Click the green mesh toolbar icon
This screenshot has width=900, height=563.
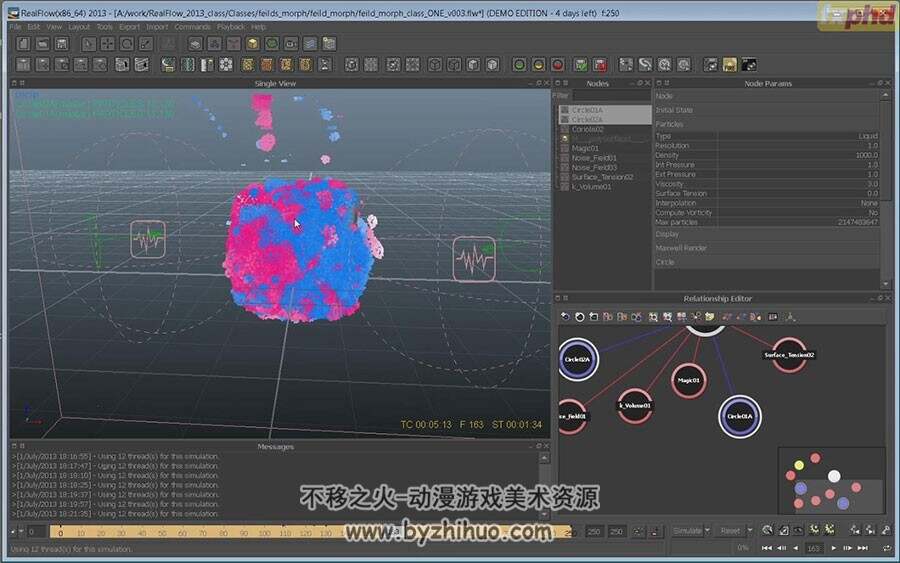(272, 44)
